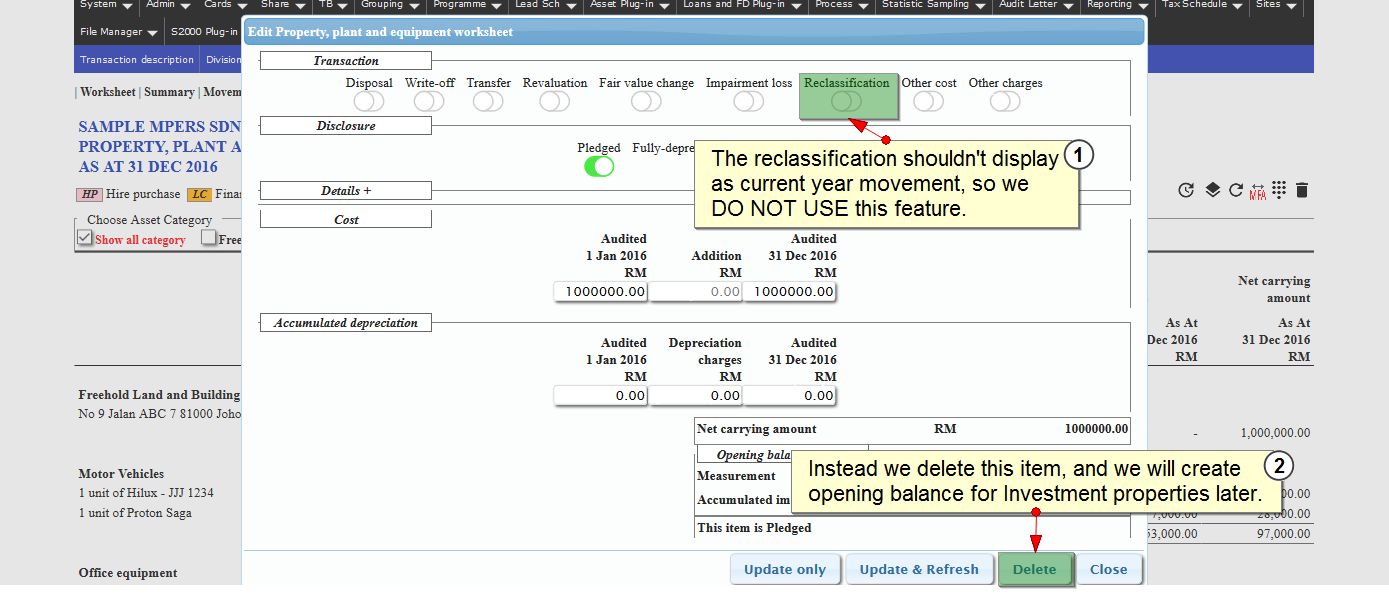This screenshot has width=1389, height=596.
Task: Click the Update & Refresh button
Action: tap(919, 569)
